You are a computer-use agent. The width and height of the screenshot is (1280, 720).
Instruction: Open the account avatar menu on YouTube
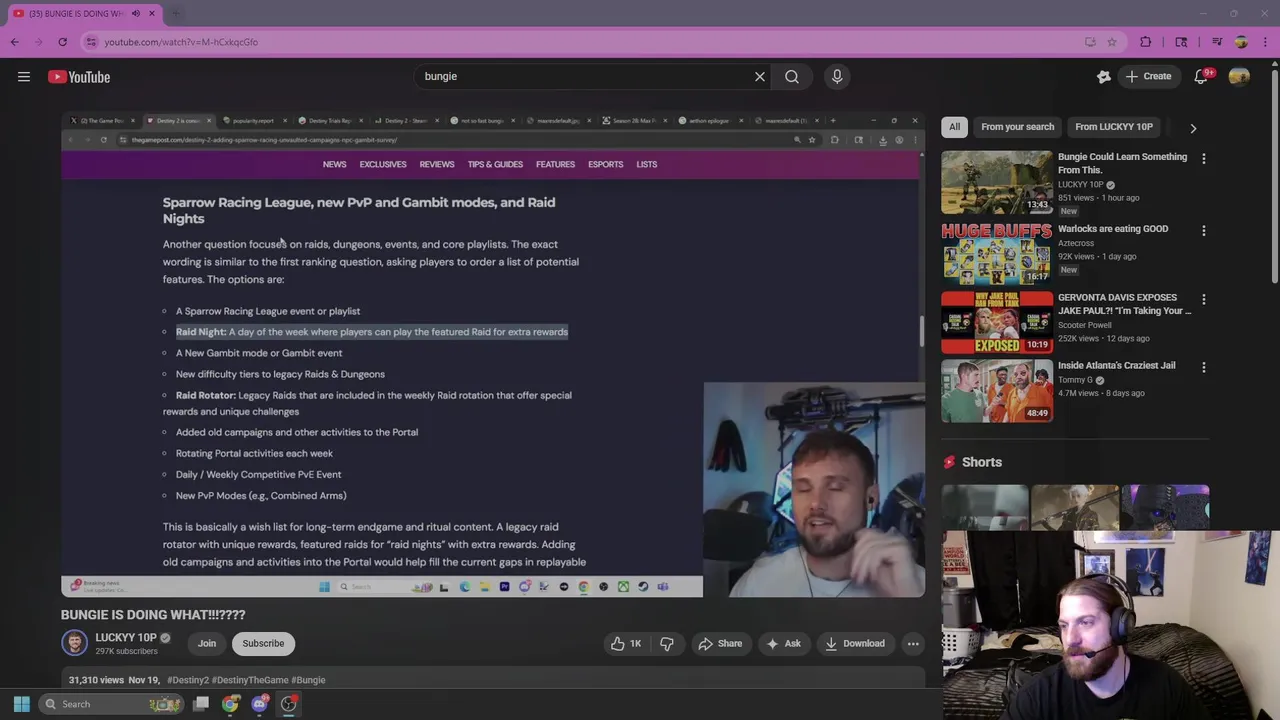point(1239,77)
